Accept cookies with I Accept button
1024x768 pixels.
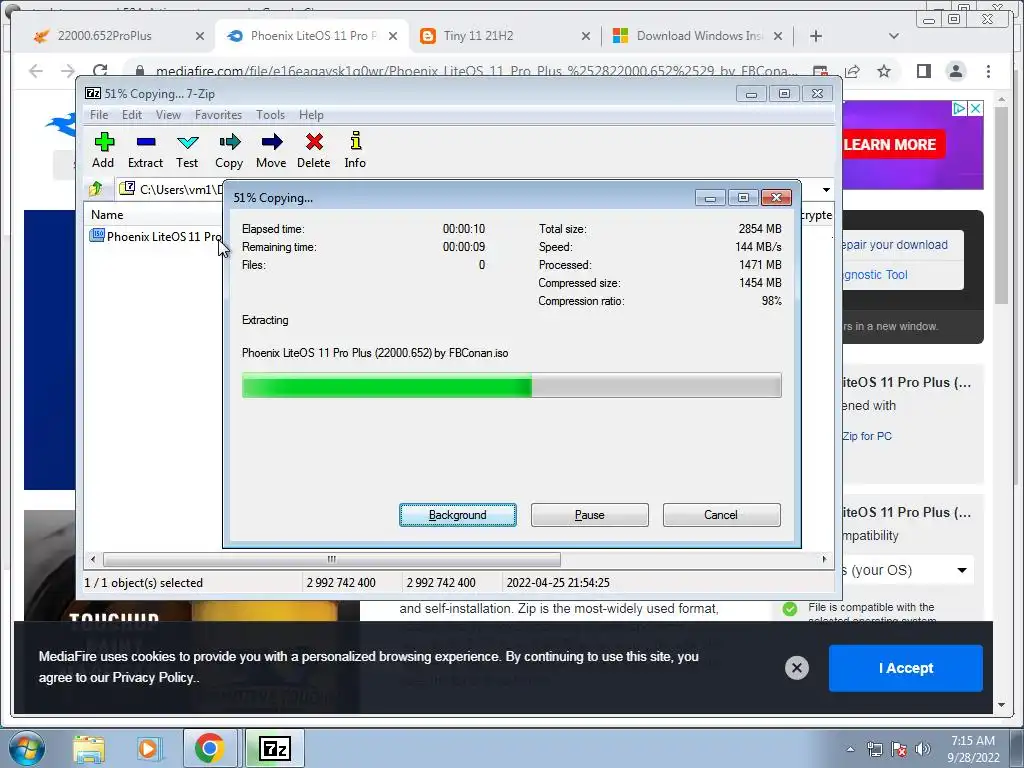(906, 668)
